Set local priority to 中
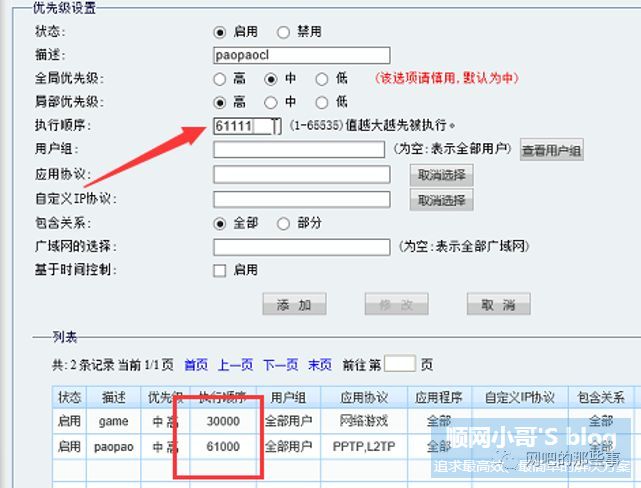The height and width of the screenshot is (488, 641). 271,102
